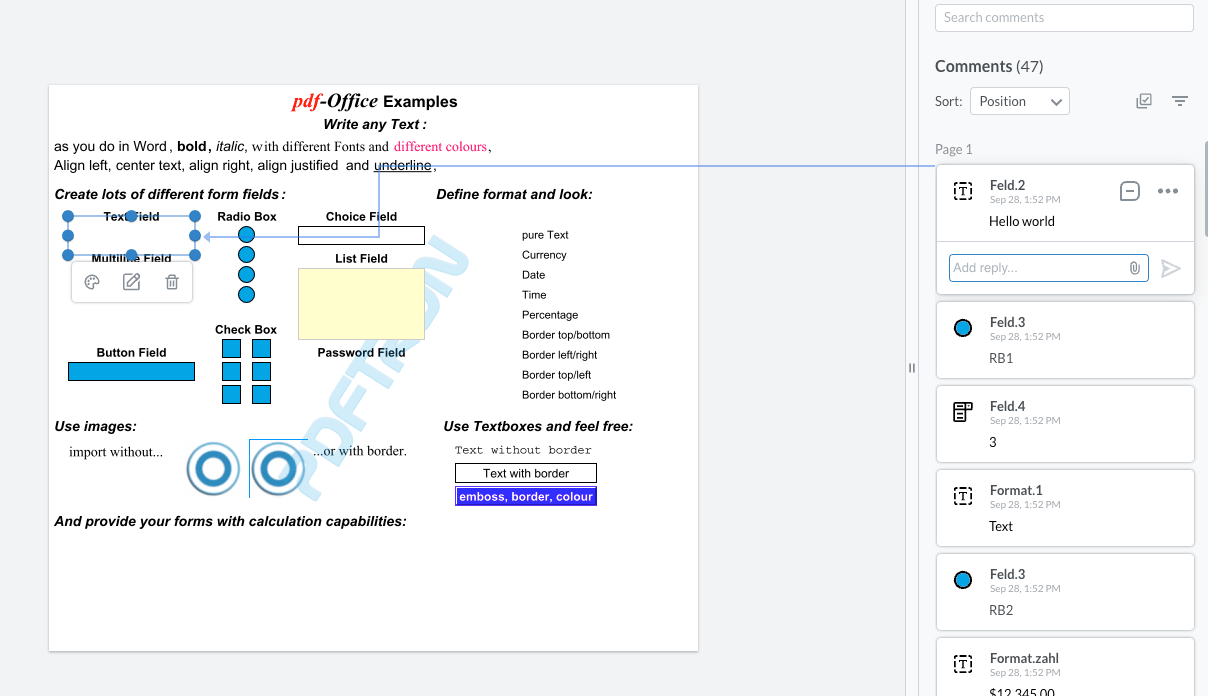The width and height of the screenshot is (1208, 696).
Task: Open the Sort Position dropdown
Action: pos(1019,100)
